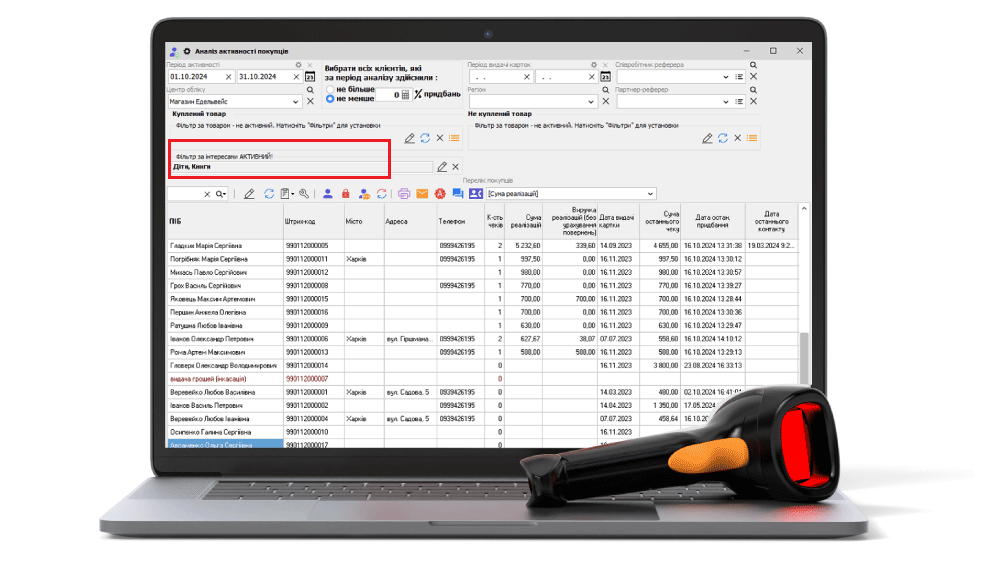The width and height of the screenshot is (1000, 570).
Task: Select the 'не менше' radio button
Action: (331, 99)
